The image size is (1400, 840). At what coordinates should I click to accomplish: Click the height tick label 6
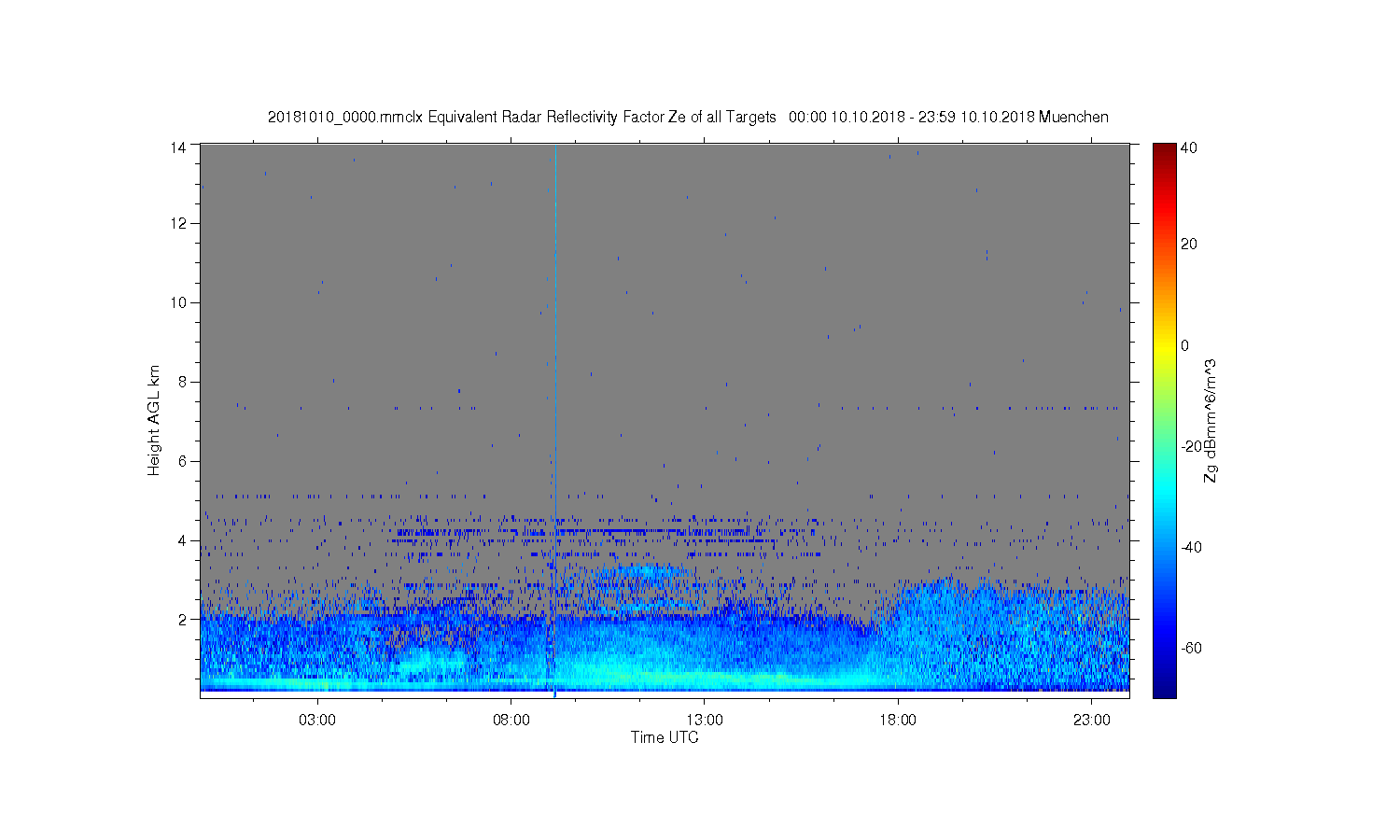point(183,461)
